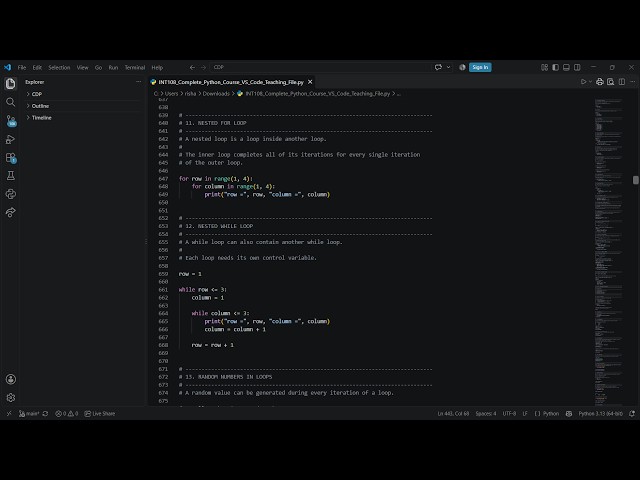Open the remote window status icon
The width and height of the screenshot is (640, 480).
click(x=9, y=413)
